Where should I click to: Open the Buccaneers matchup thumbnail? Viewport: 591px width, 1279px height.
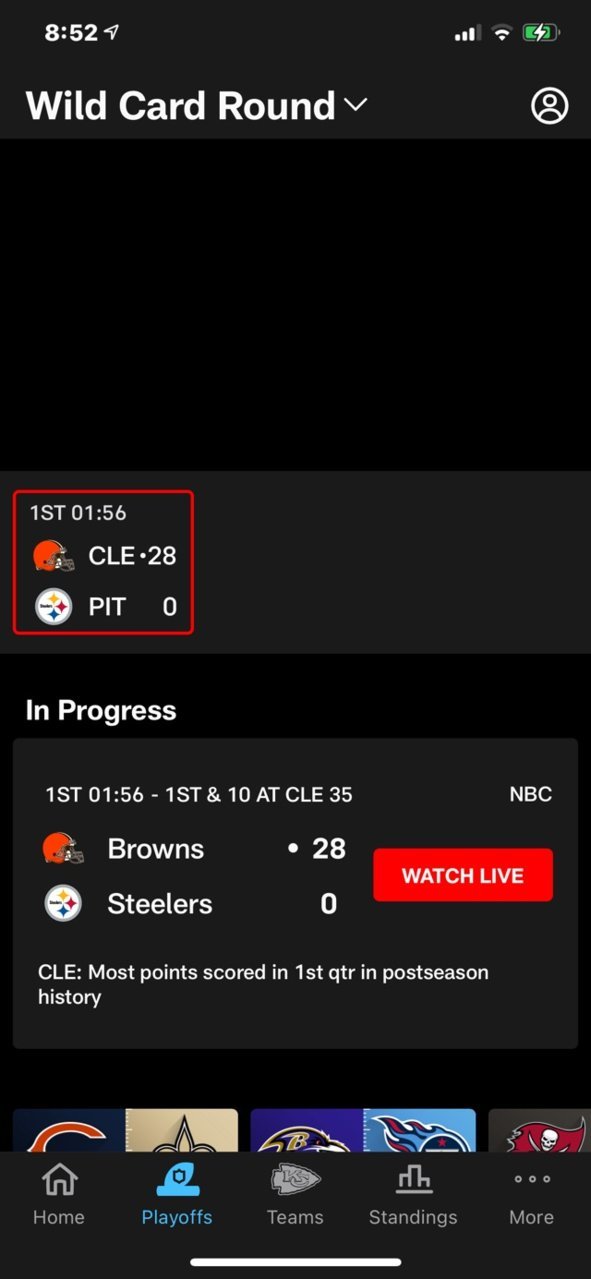(x=540, y=1130)
